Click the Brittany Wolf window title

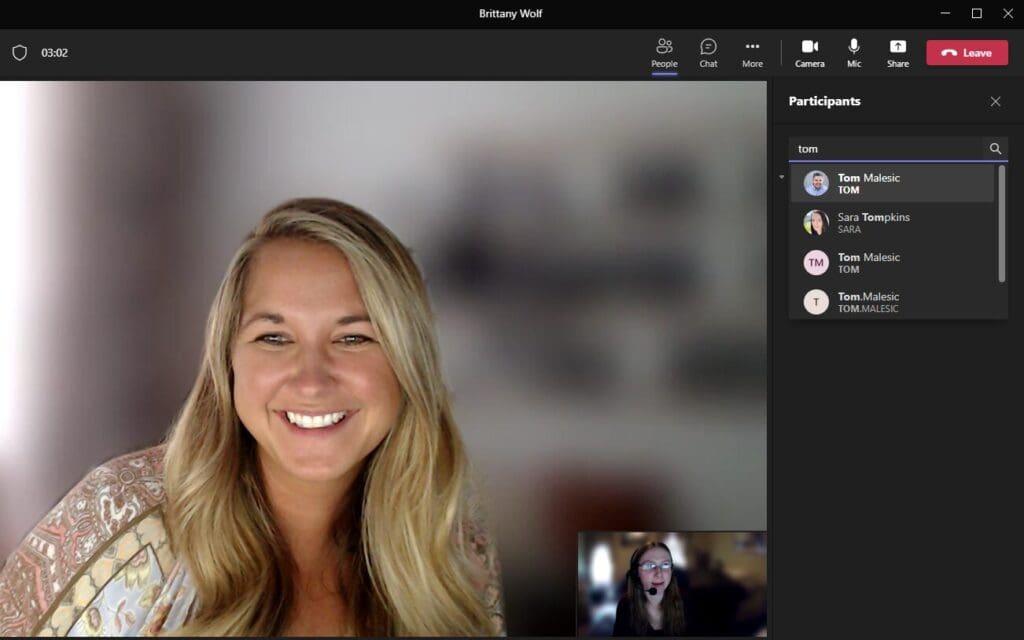(x=511, y=13)
